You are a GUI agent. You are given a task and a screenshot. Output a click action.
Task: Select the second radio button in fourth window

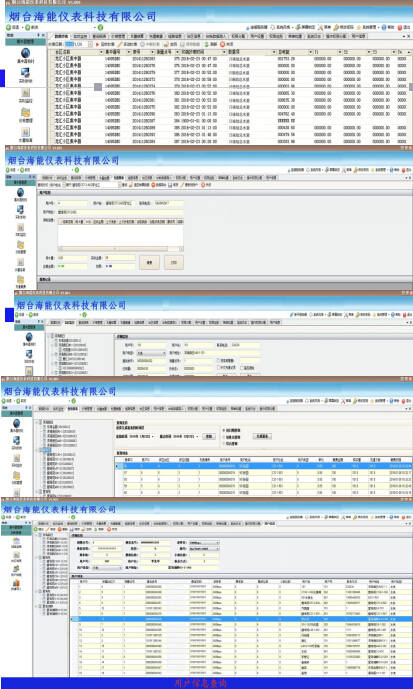(224, 438)
